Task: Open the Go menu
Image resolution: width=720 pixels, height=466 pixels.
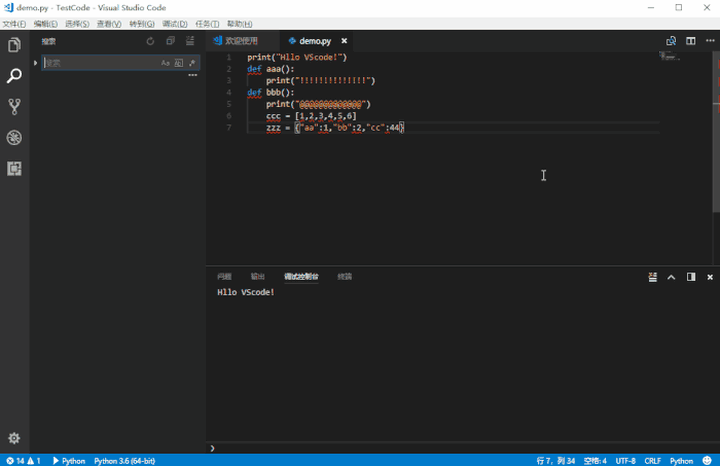Action: pyautogui.click(x=142, y=24)
